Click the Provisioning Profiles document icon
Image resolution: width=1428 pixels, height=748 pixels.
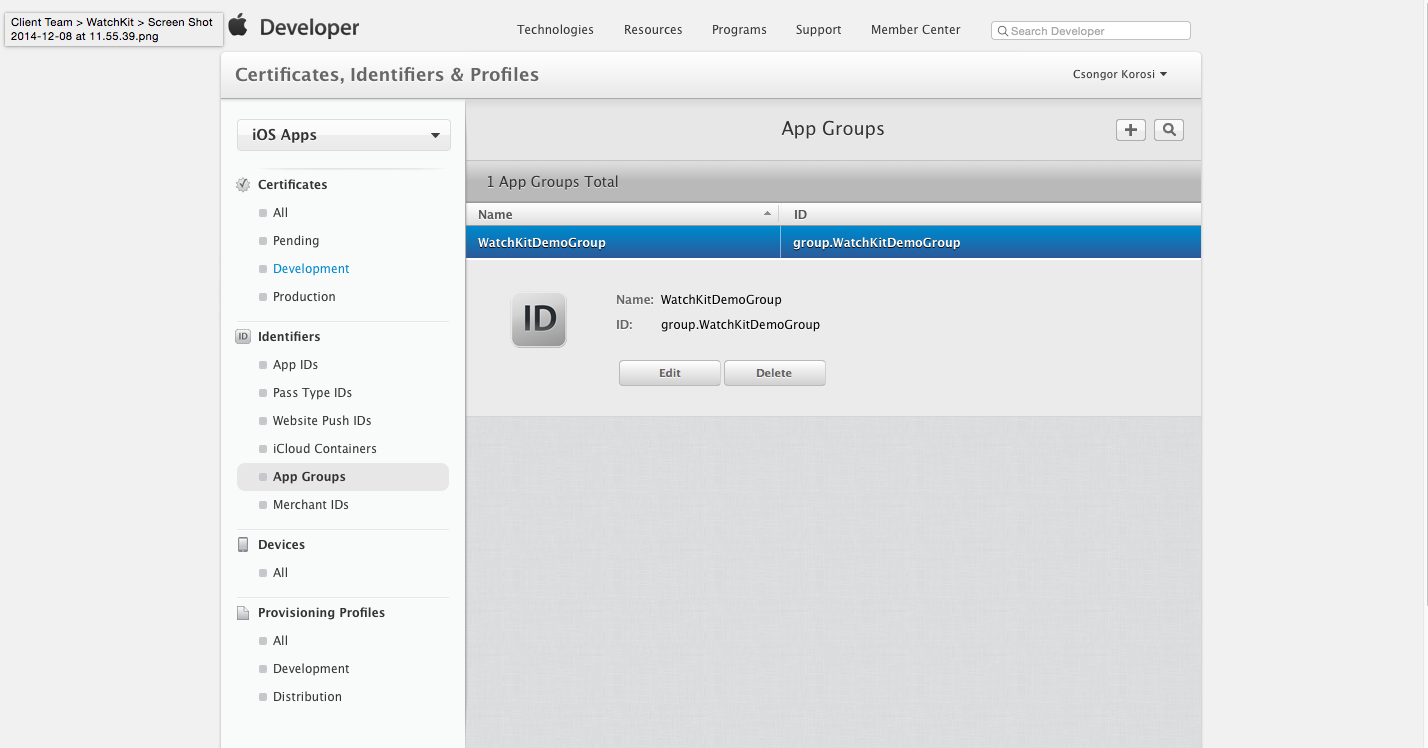(x=243, y=613)
